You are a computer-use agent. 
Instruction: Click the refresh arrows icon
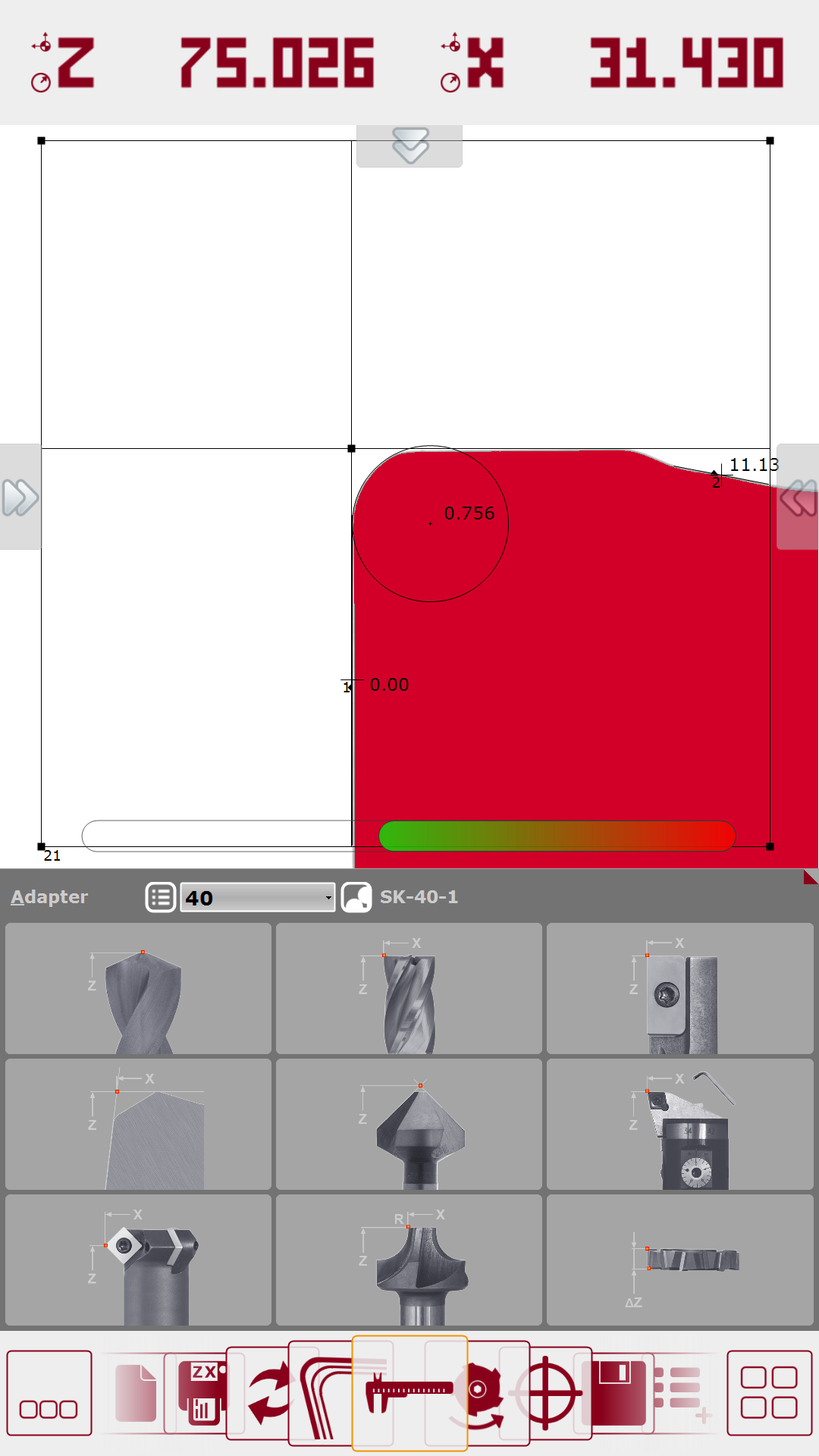[269, 1393]
